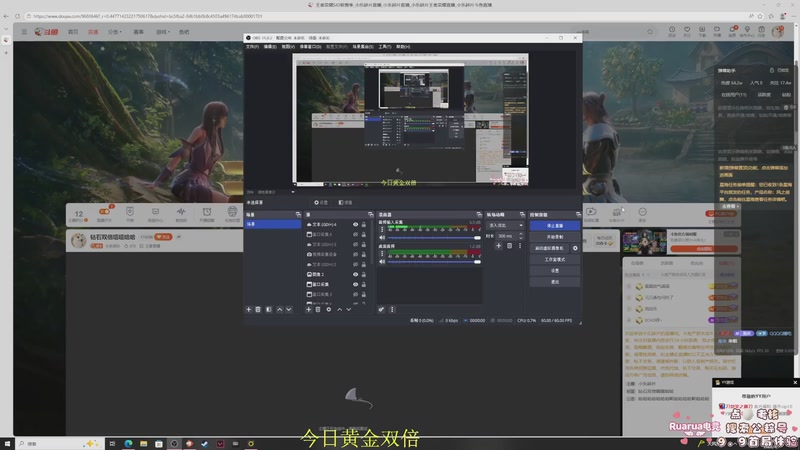This screenshot has width=800, height=450.
Task: Toggle visibility of 窗口采集 source
Action: (356, 284)
